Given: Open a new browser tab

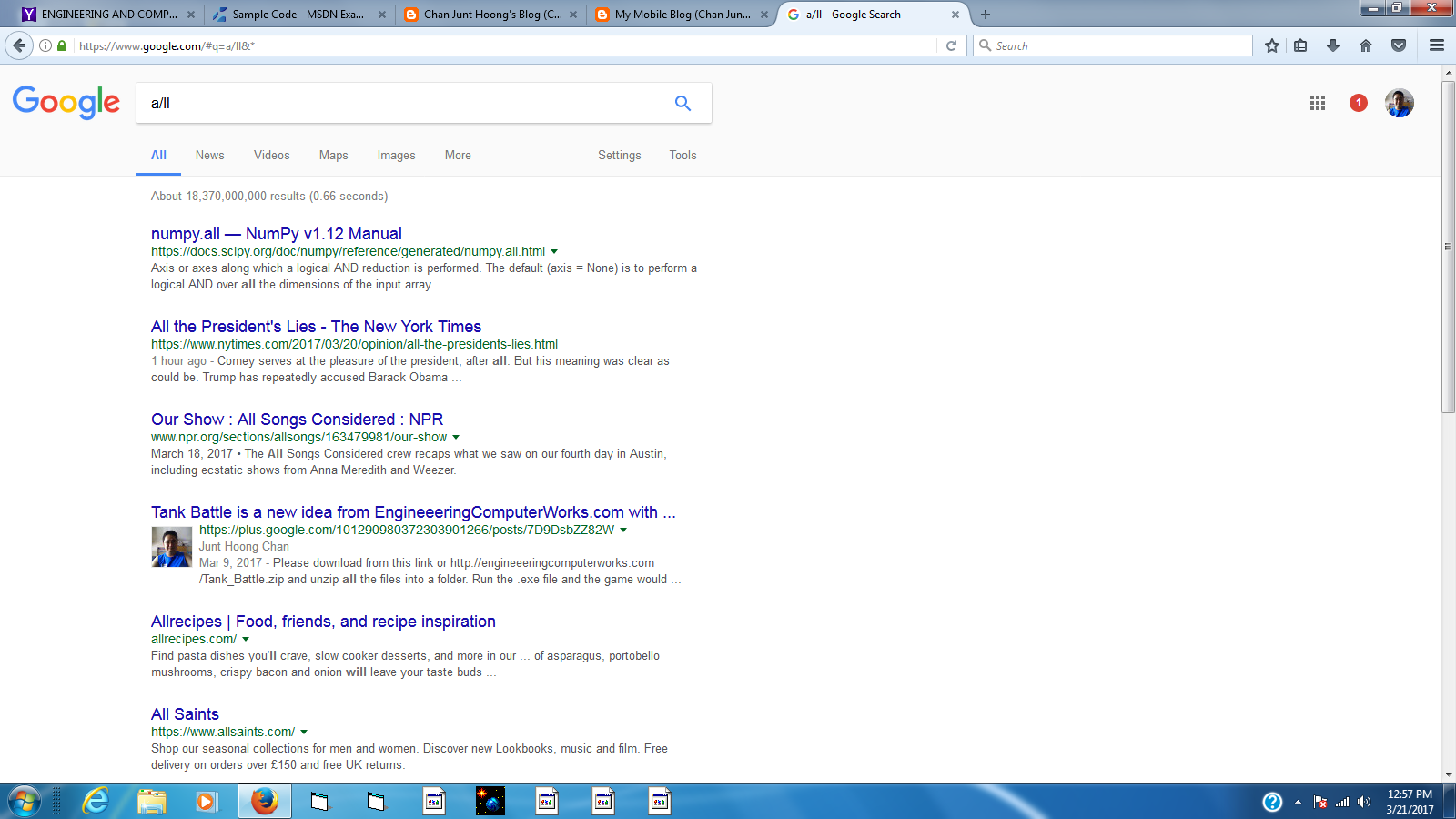Looking at the screenshot, I should tap(986, 15).
